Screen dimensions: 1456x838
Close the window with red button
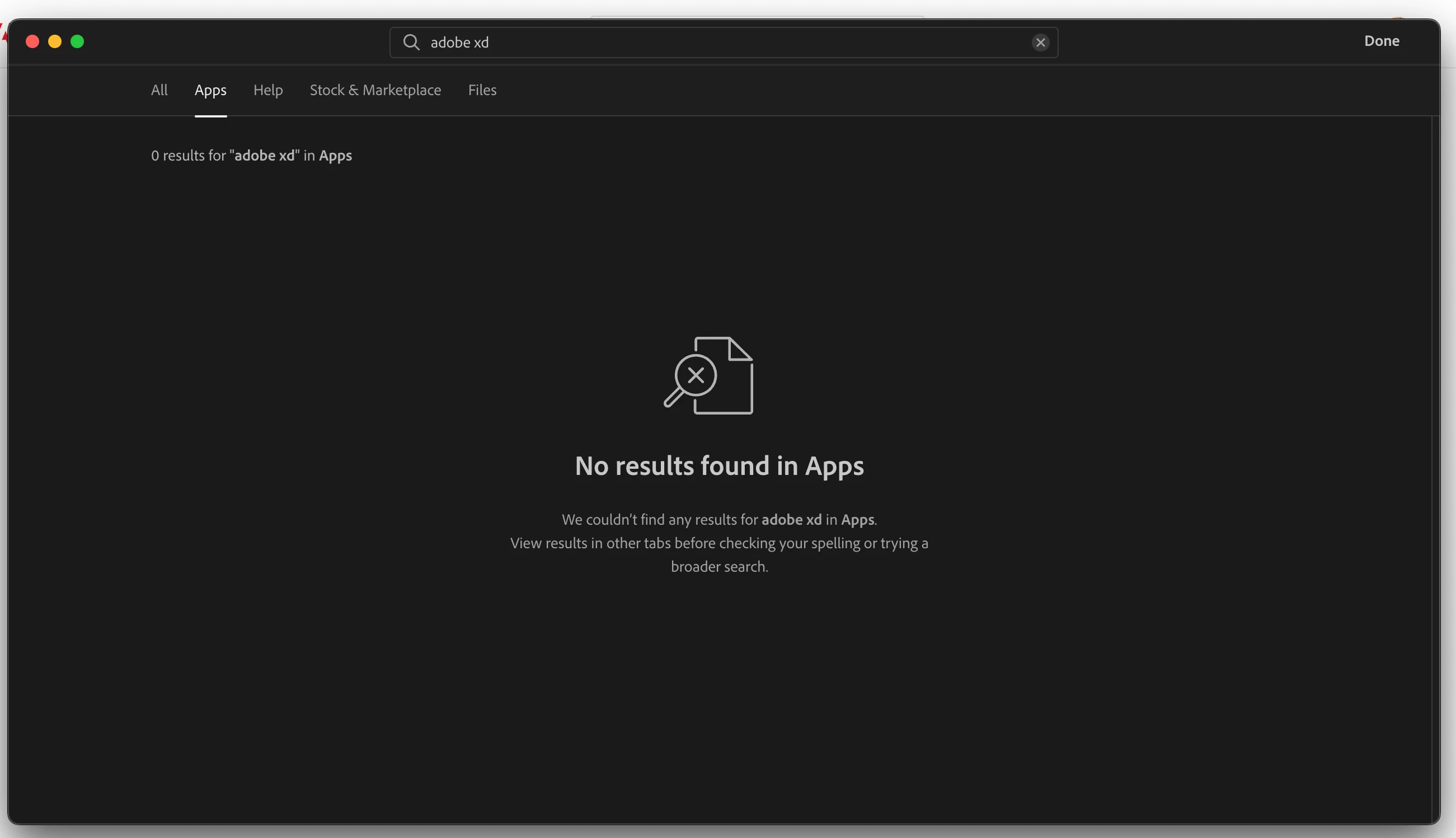tap(33, 41)
